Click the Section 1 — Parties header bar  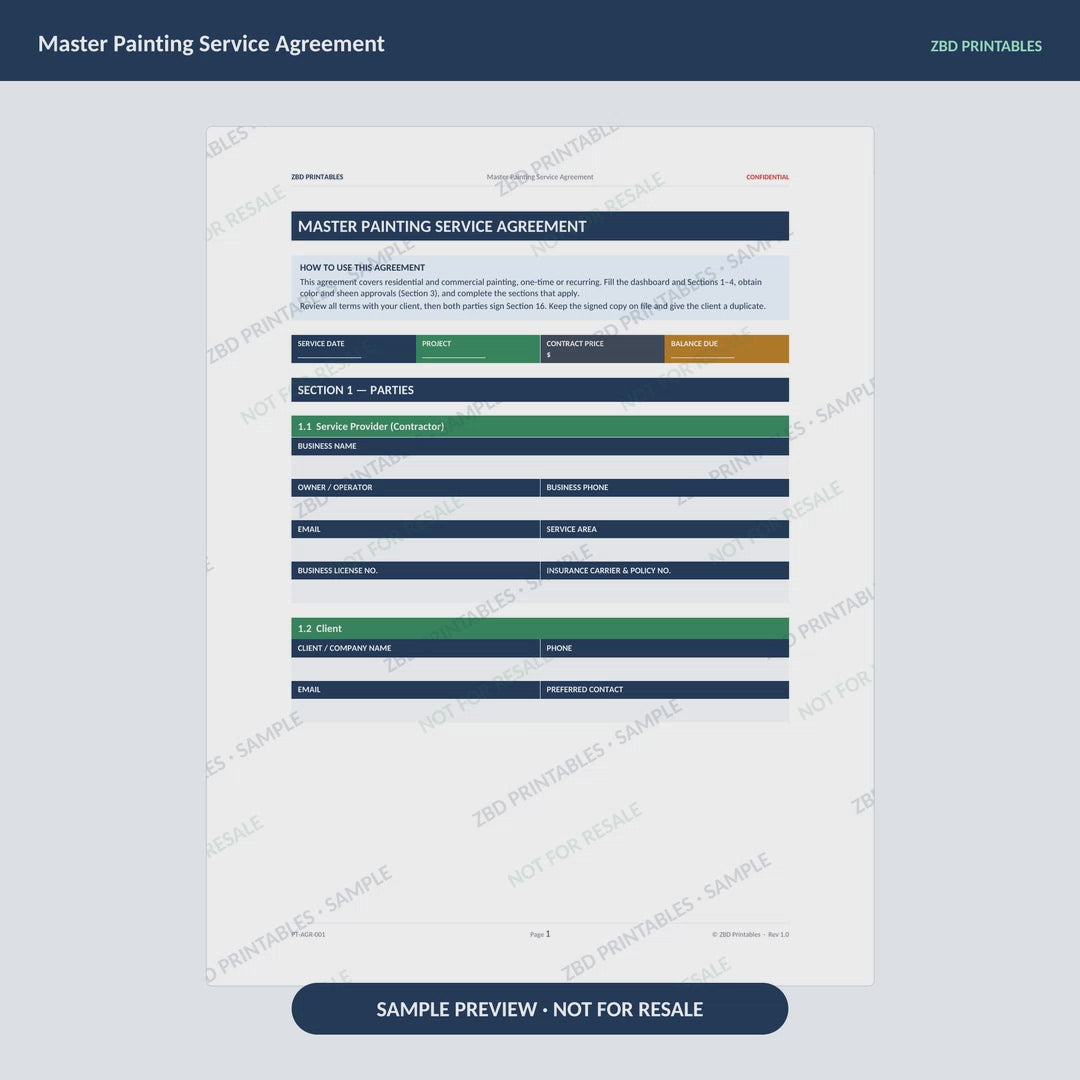point(540,390)
